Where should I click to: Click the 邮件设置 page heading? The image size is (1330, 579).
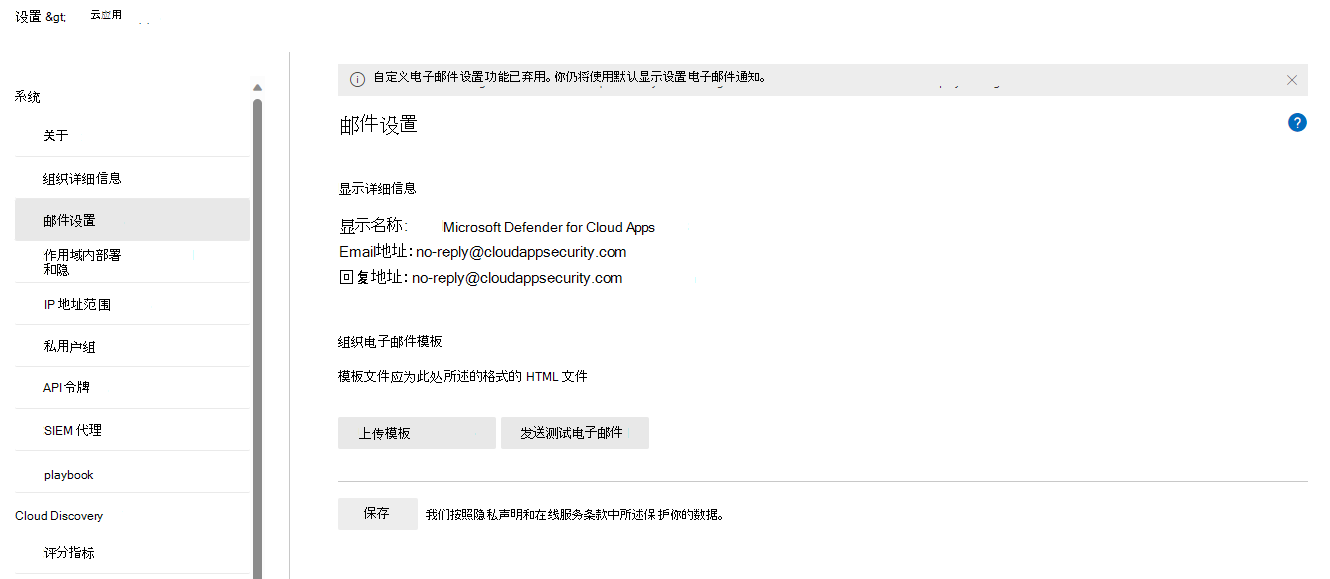pos(378,124)
